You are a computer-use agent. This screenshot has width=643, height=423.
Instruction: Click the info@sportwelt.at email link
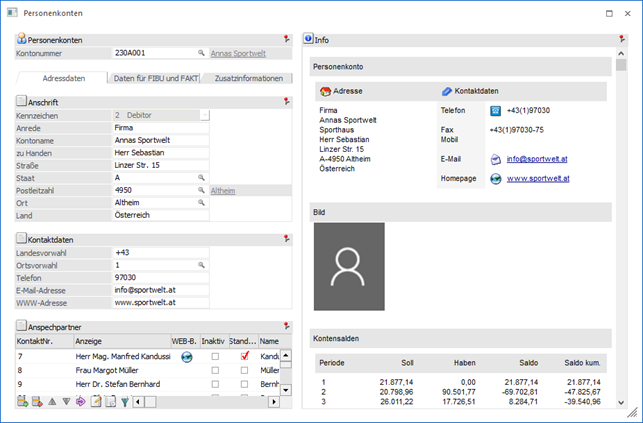pos(536,158)
